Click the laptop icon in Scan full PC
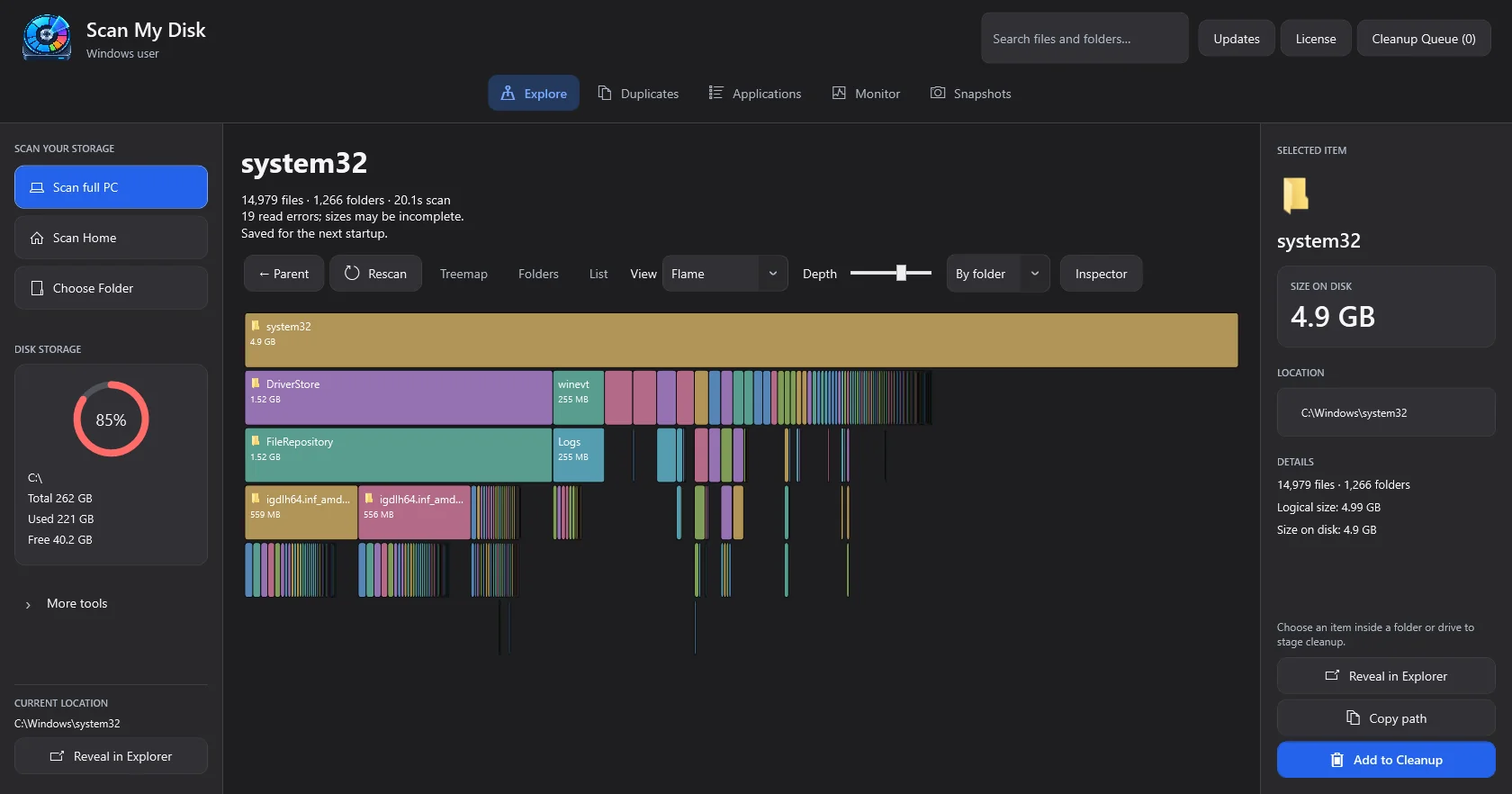 37,187
